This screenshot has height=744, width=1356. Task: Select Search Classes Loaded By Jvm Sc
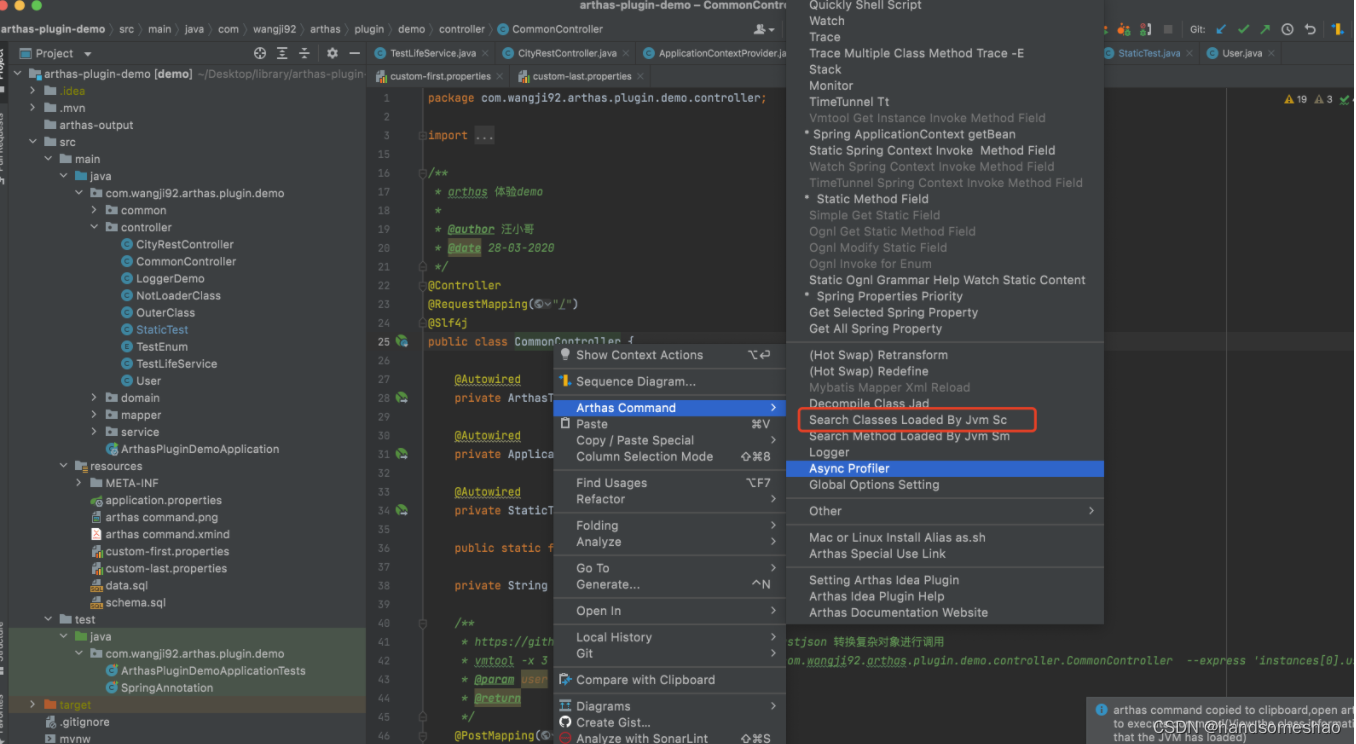tap(944, 420)
